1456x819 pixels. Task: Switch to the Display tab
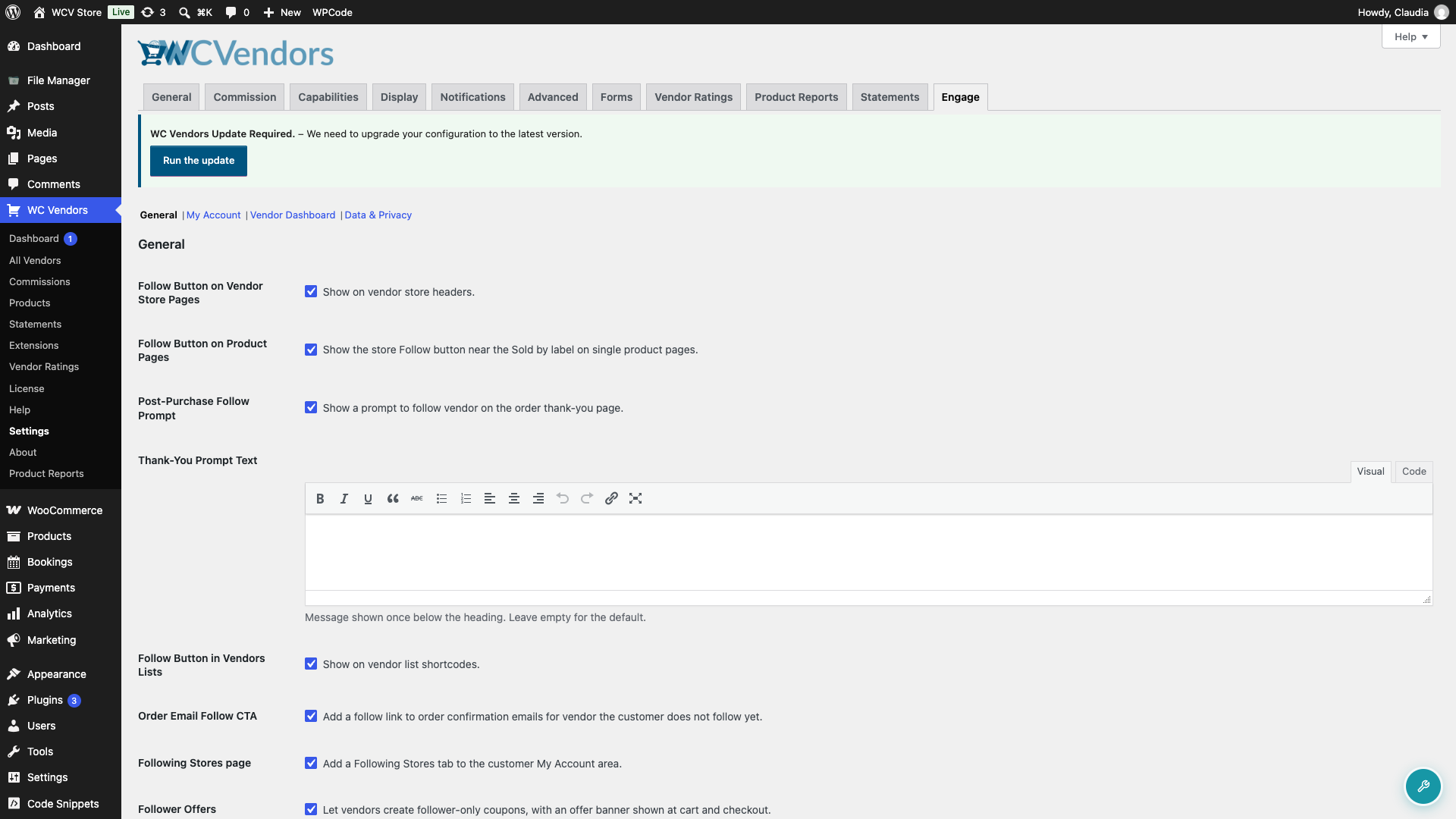point(399,97)
